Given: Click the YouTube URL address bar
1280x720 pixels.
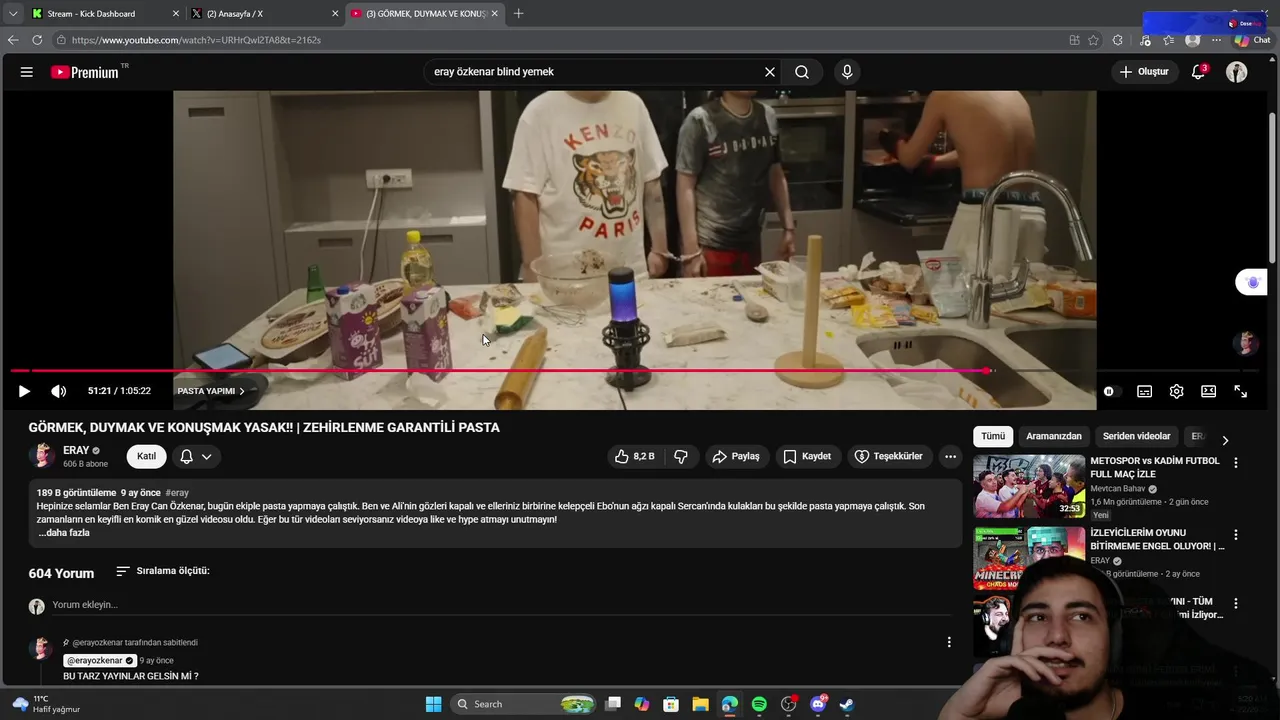Looking at the screenshot, I should (560, 40).
